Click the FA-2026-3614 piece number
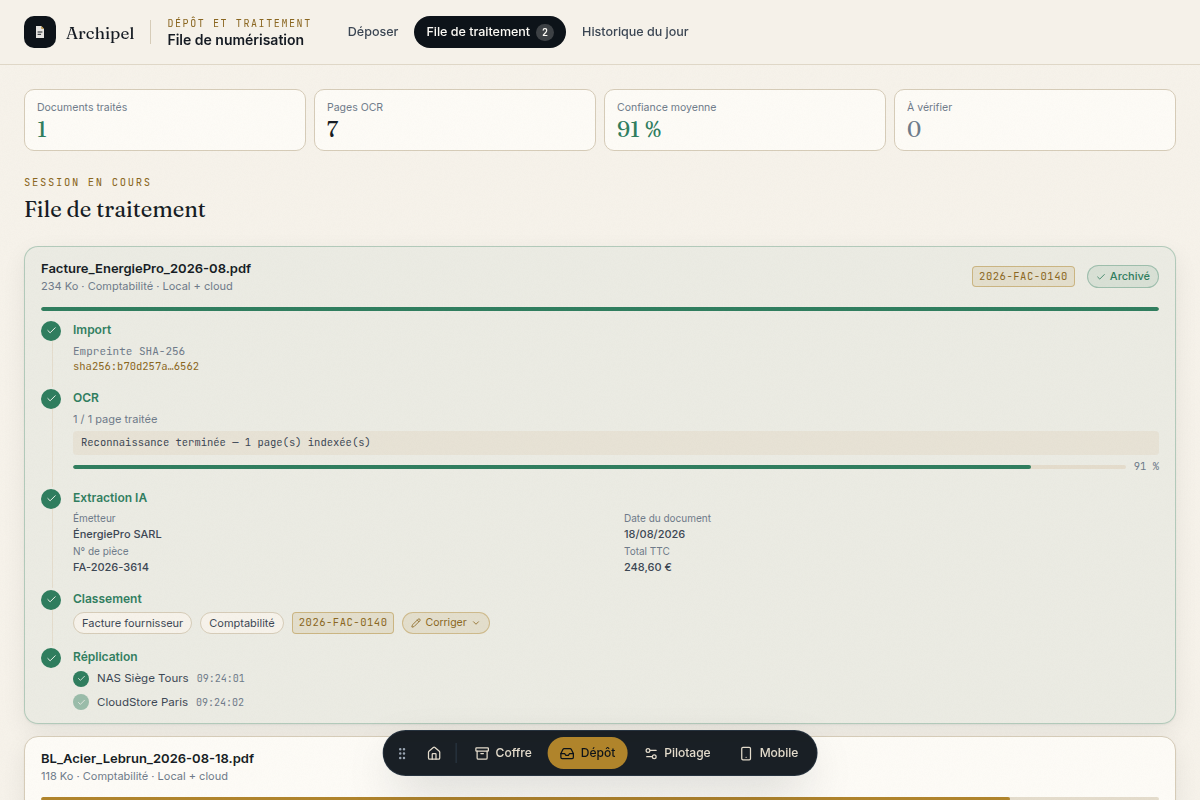The height and width of the screenshot is (800, 1200). point(111,568)
